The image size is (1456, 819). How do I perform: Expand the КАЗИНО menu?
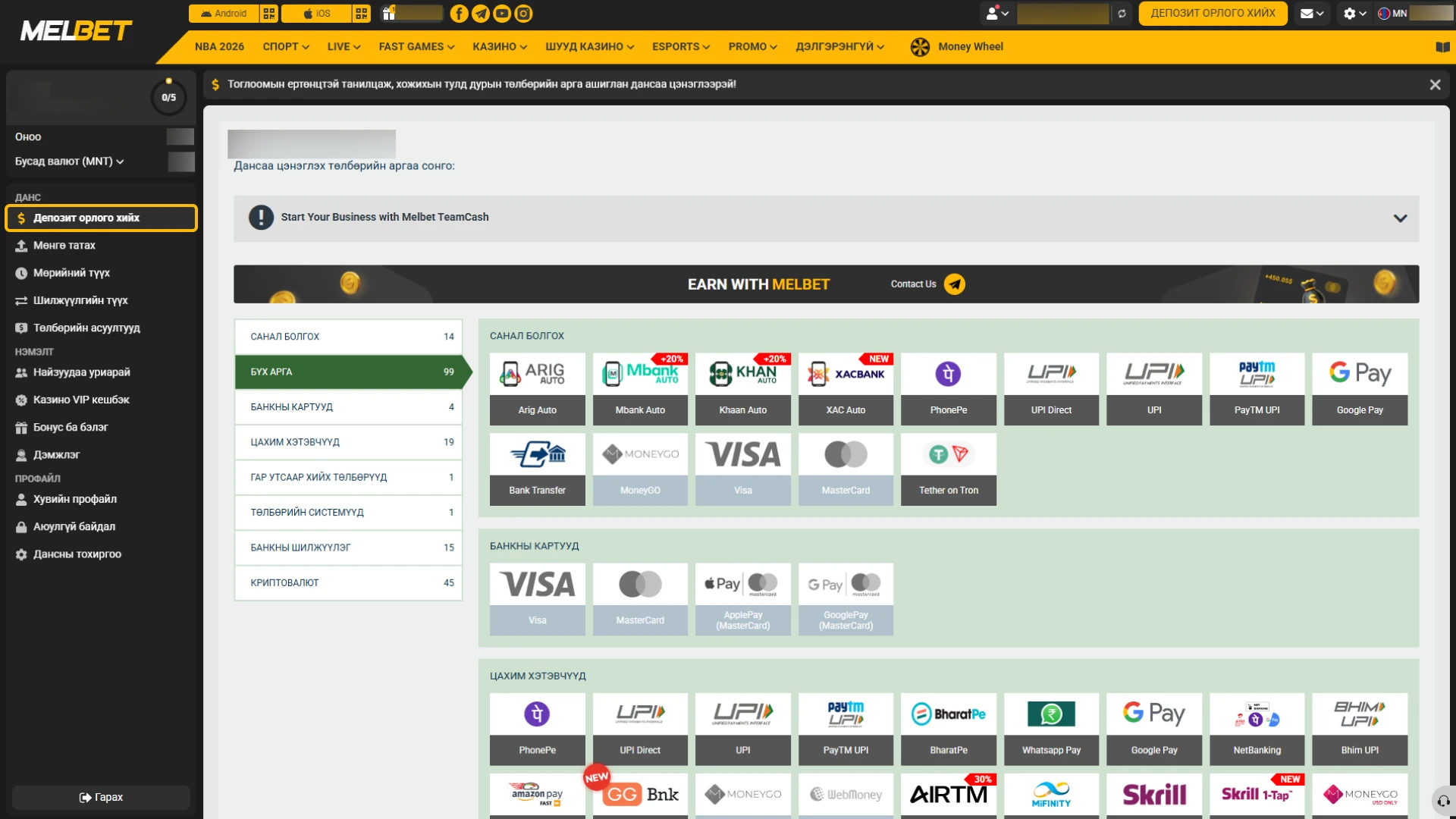500,47
